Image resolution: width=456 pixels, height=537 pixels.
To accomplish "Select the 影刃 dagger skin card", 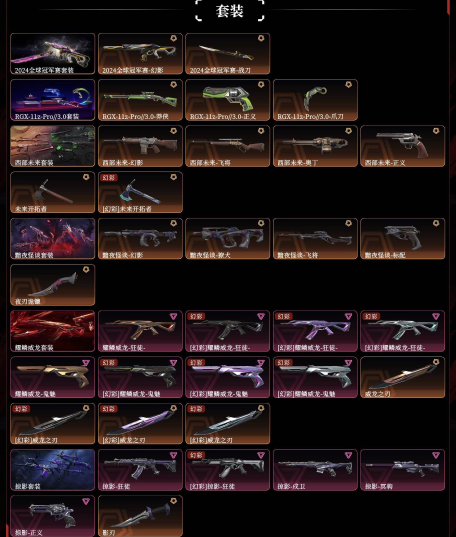I will click(x=140, y=516).
